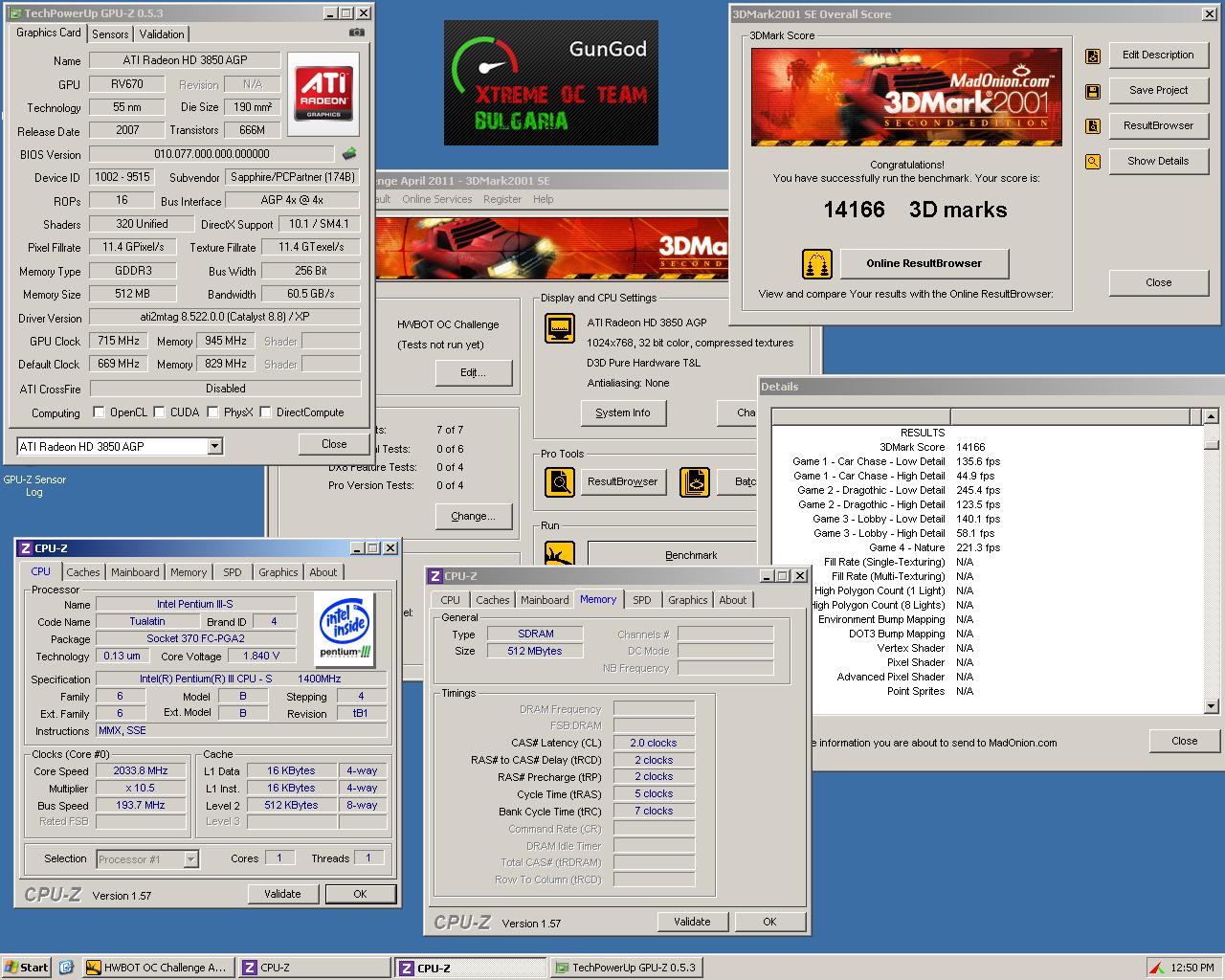Open the Graphics tab in right CPU-Z window

[688, 600]
